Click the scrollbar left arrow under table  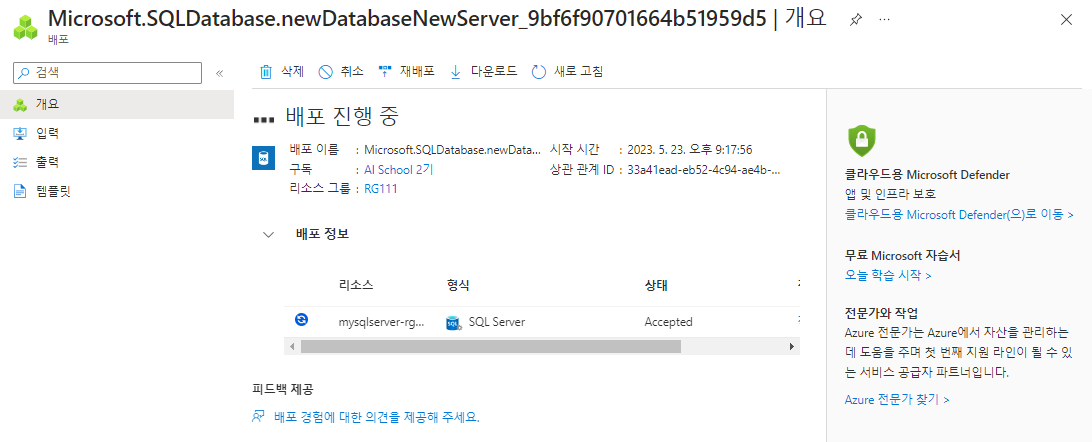pyautogui.click(x=292, y=346)
